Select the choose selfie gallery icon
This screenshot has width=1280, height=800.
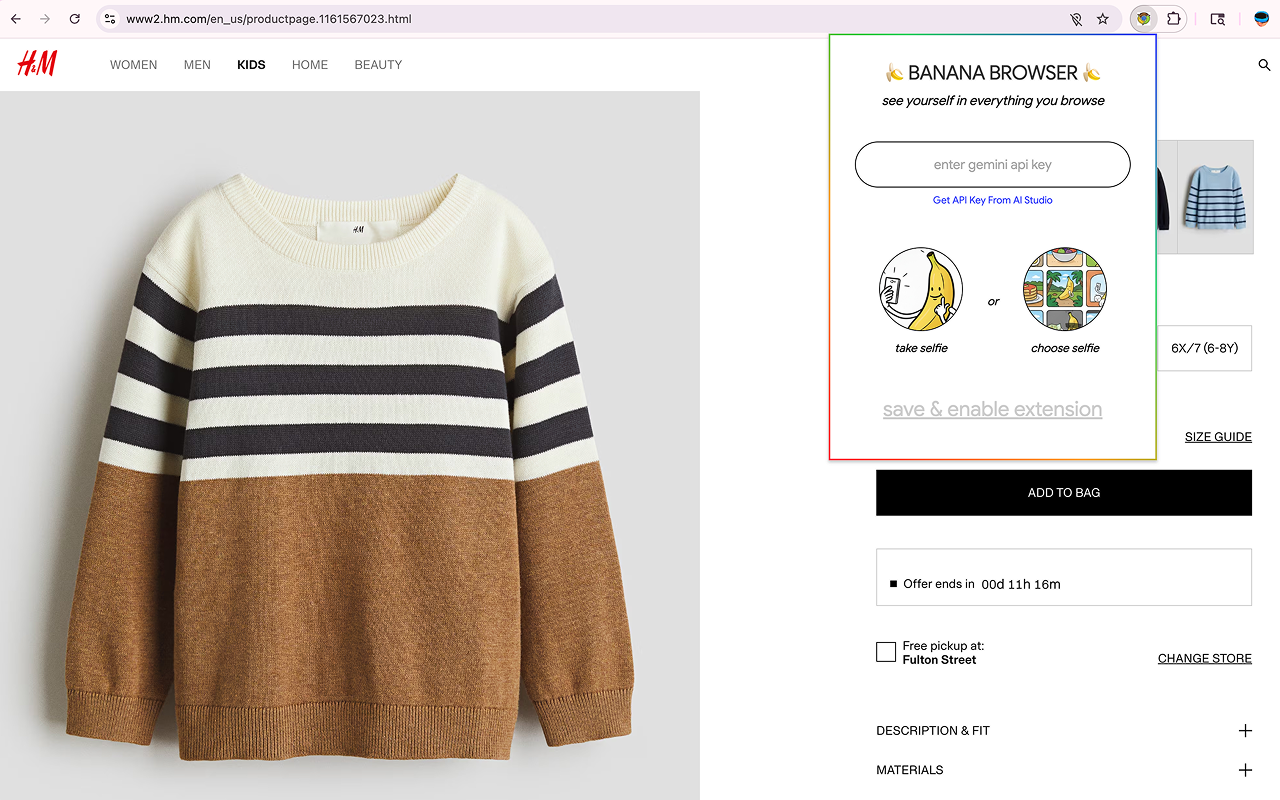(x=1064, y=289)
